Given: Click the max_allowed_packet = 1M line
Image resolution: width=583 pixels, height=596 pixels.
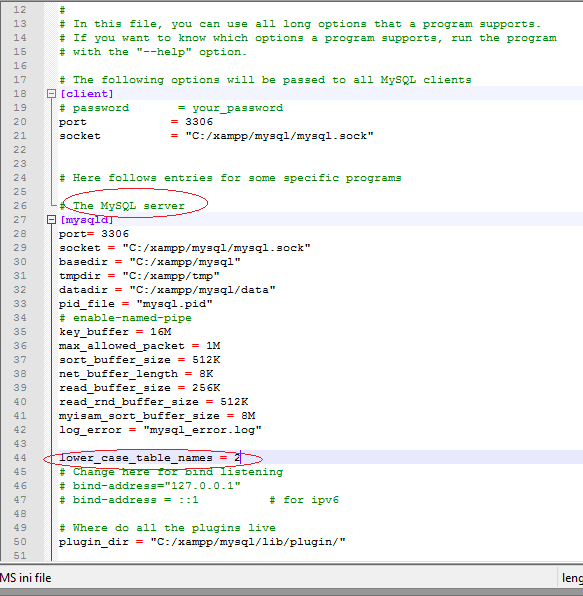Looking at the screenshot, I should 139,346.
